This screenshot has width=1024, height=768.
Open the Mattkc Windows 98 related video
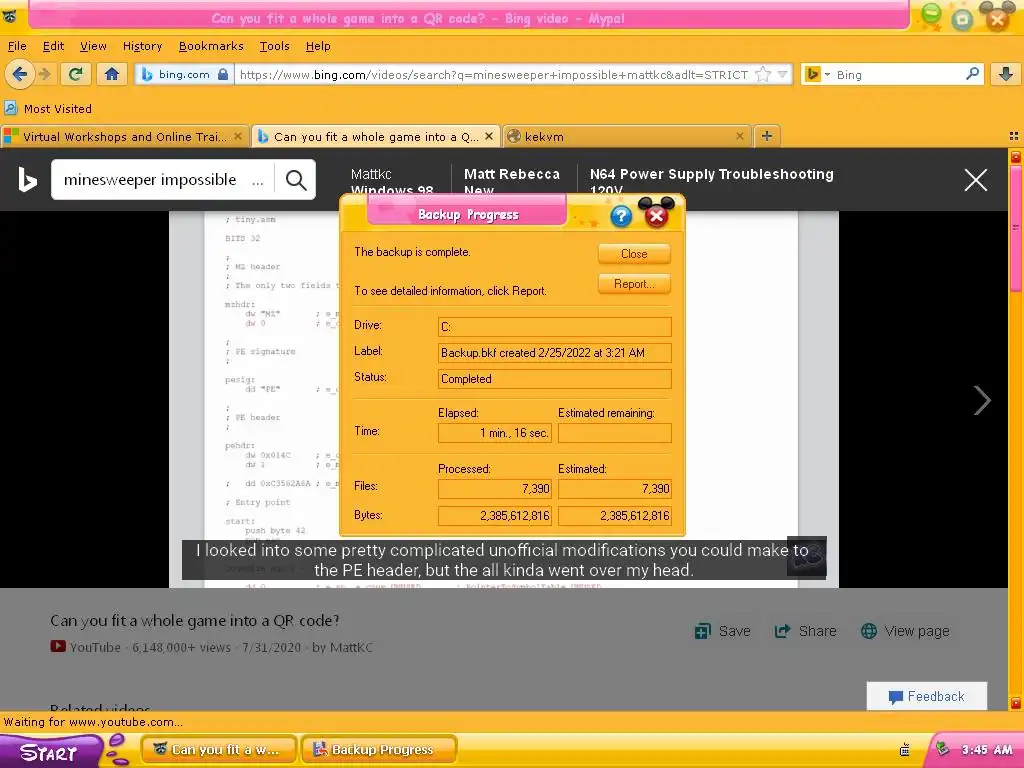(x=392, y=182)
